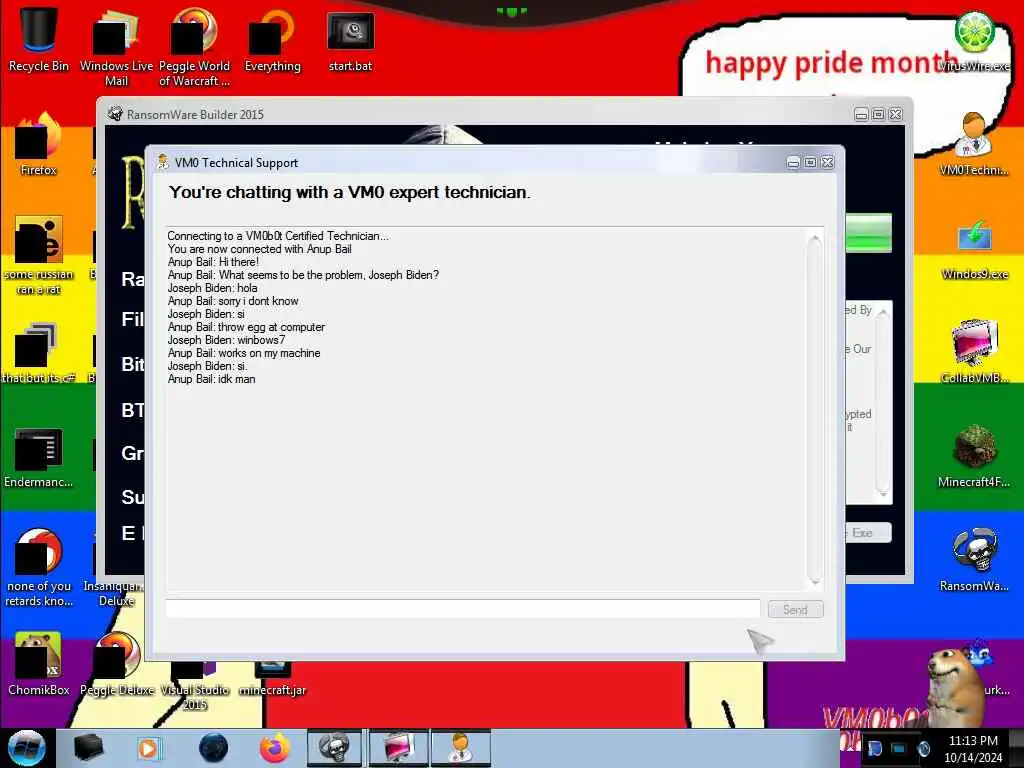This screenshot has width=1024, height=768.
Task: Open the CollabVMB... desktop icon
Action: tap(974, 351)
